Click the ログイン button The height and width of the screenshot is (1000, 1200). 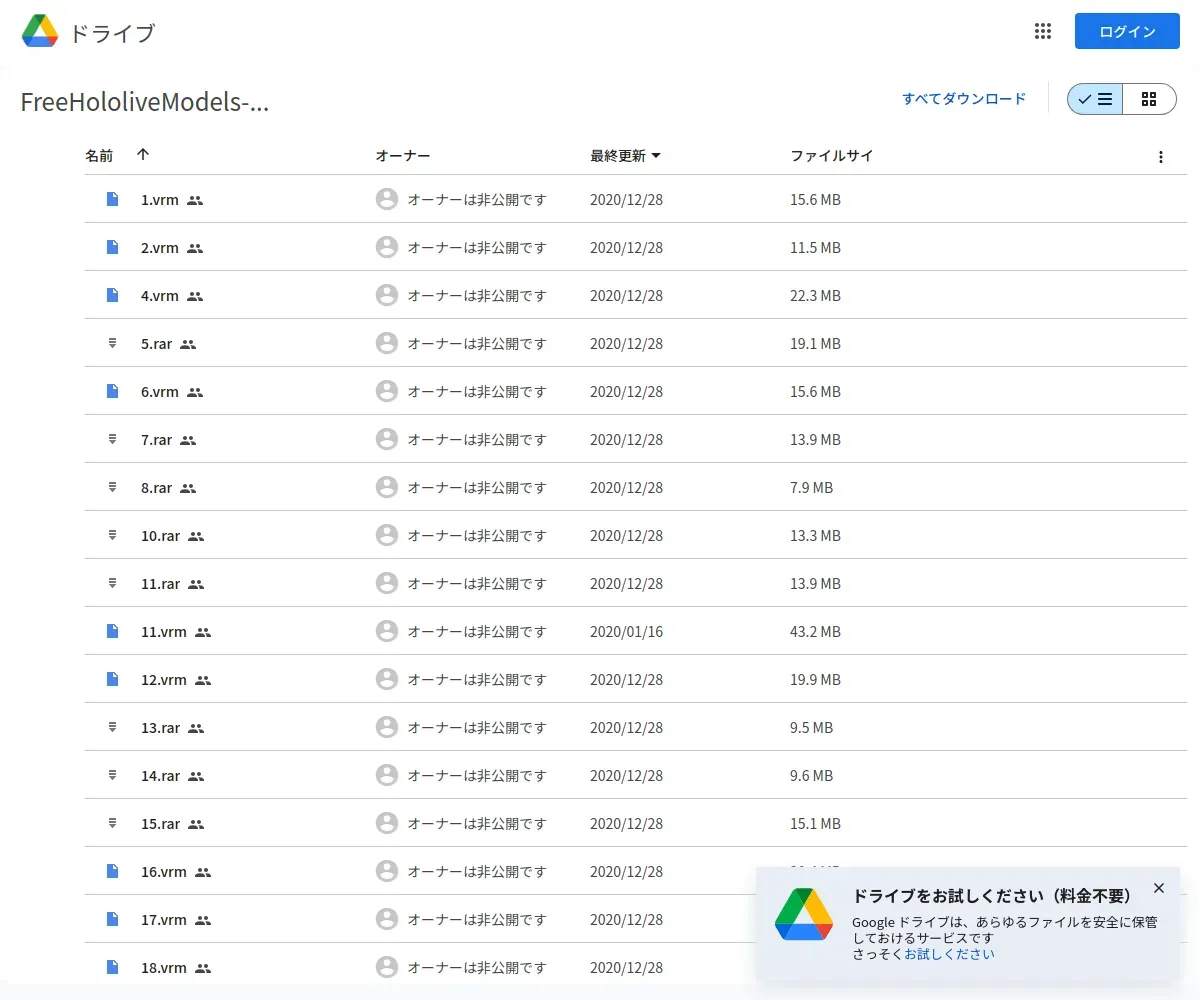click(1127, 31)
